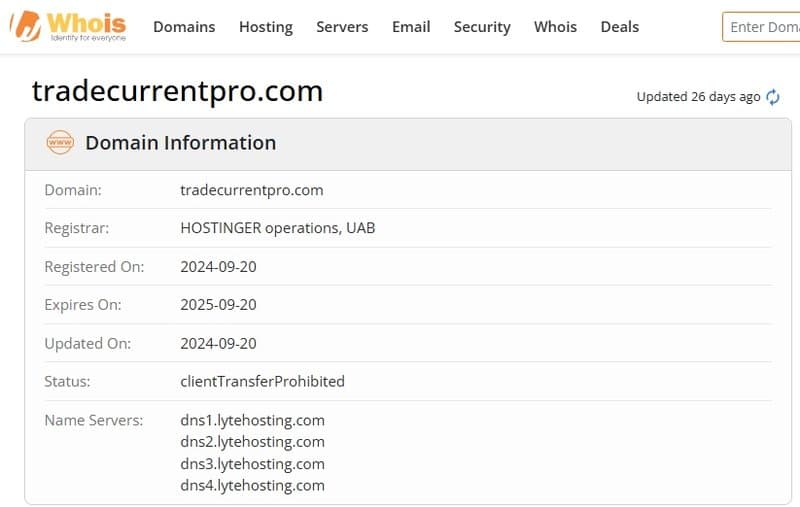Select the dns4.lytehosting.com name server entry
This screenshot has width=800, height=507.
252,486
